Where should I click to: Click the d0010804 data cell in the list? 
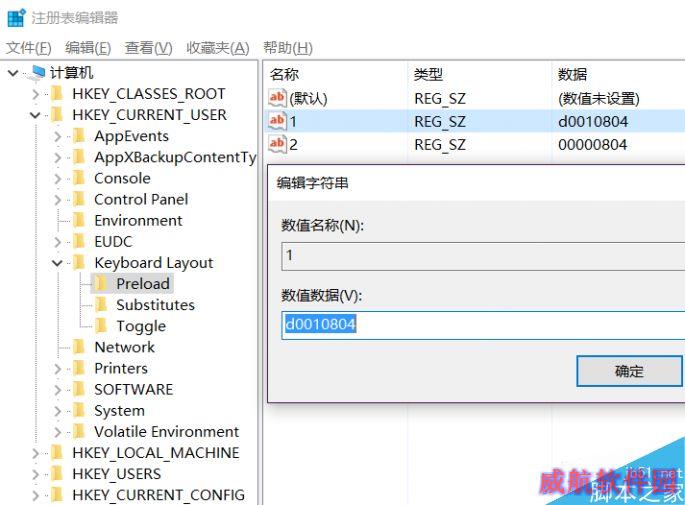[593, 121]
